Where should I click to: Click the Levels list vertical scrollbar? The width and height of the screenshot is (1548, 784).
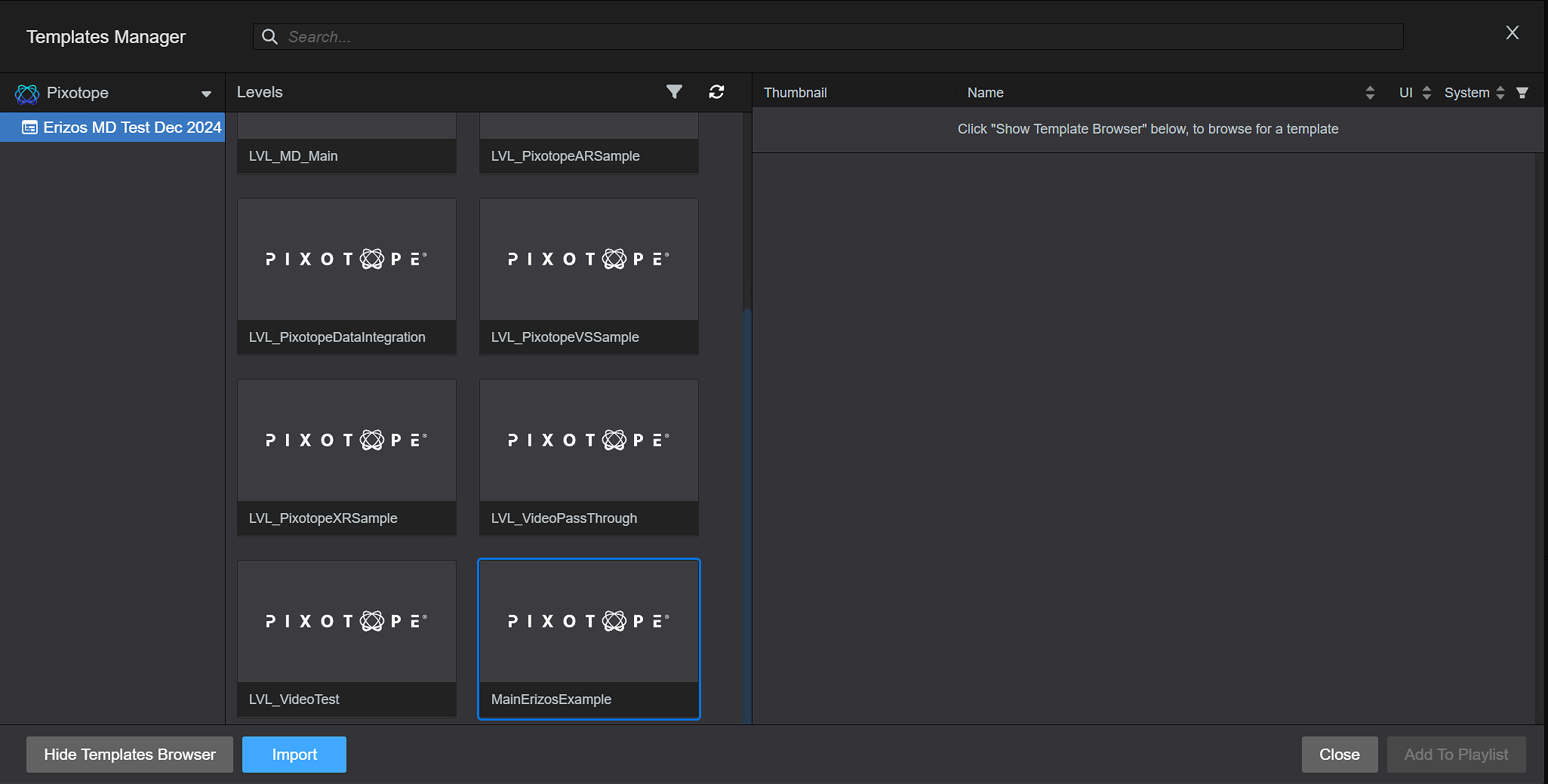coord(746,513)
